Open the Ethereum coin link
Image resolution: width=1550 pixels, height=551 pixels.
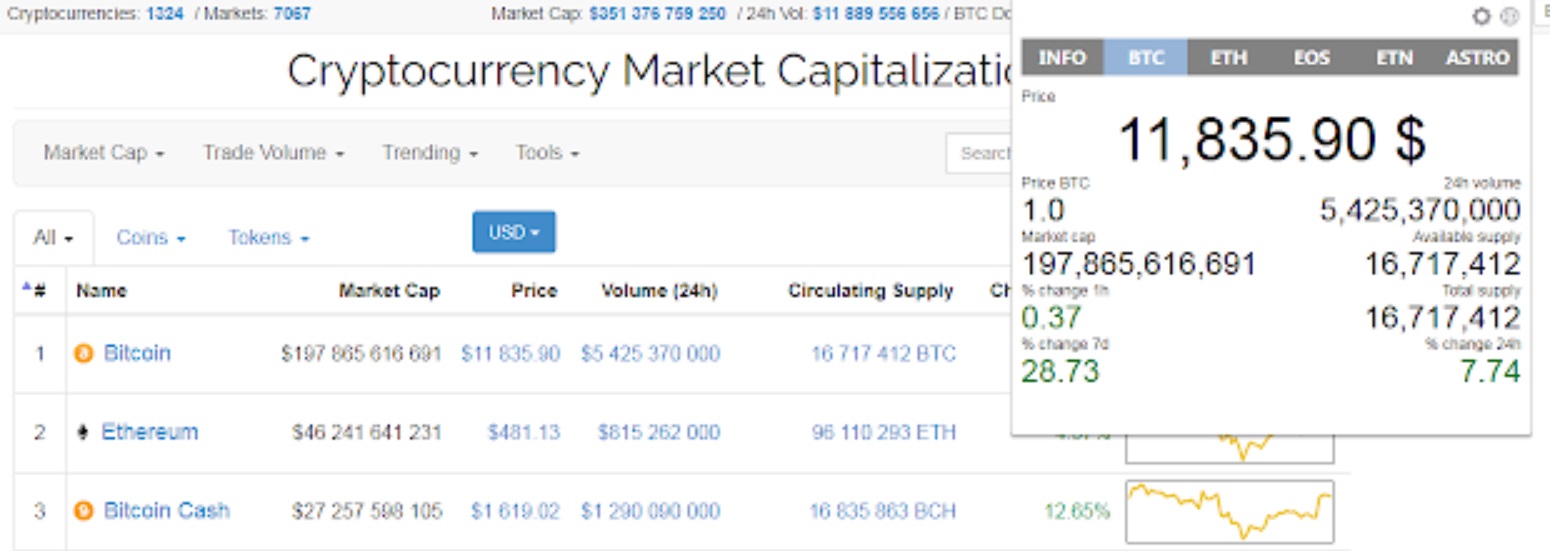pyautogui.click(x=150, y=432)
